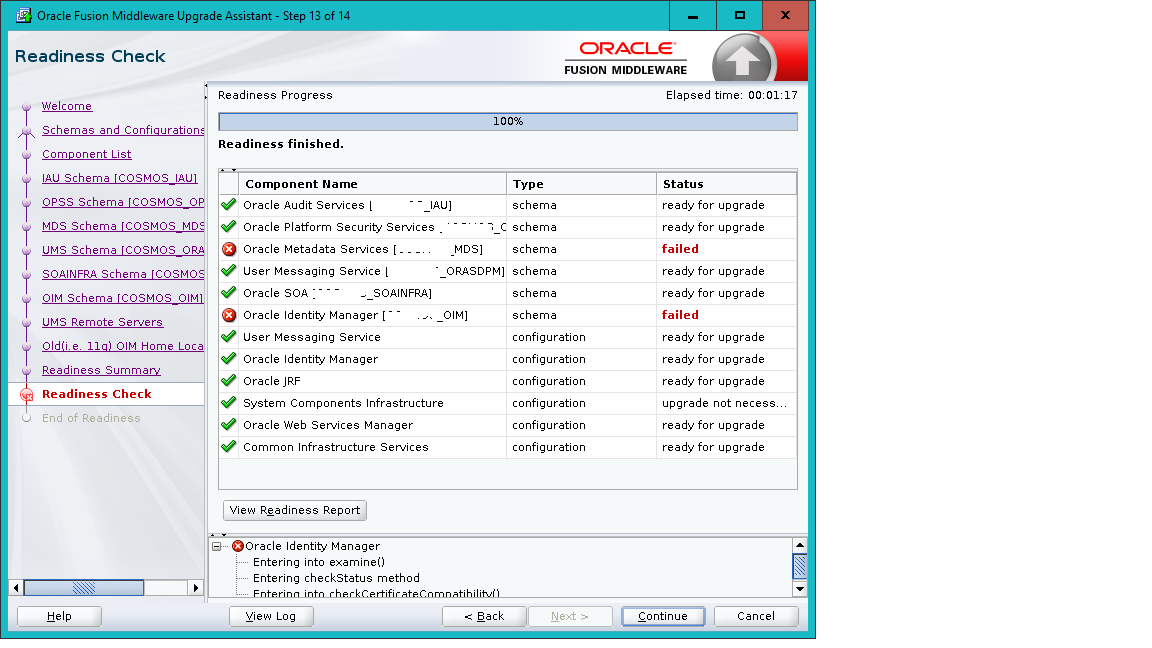Open the UMS Schema step
Image resolution: width=1152 pixels, height=648 pixels.
(123, 251)
